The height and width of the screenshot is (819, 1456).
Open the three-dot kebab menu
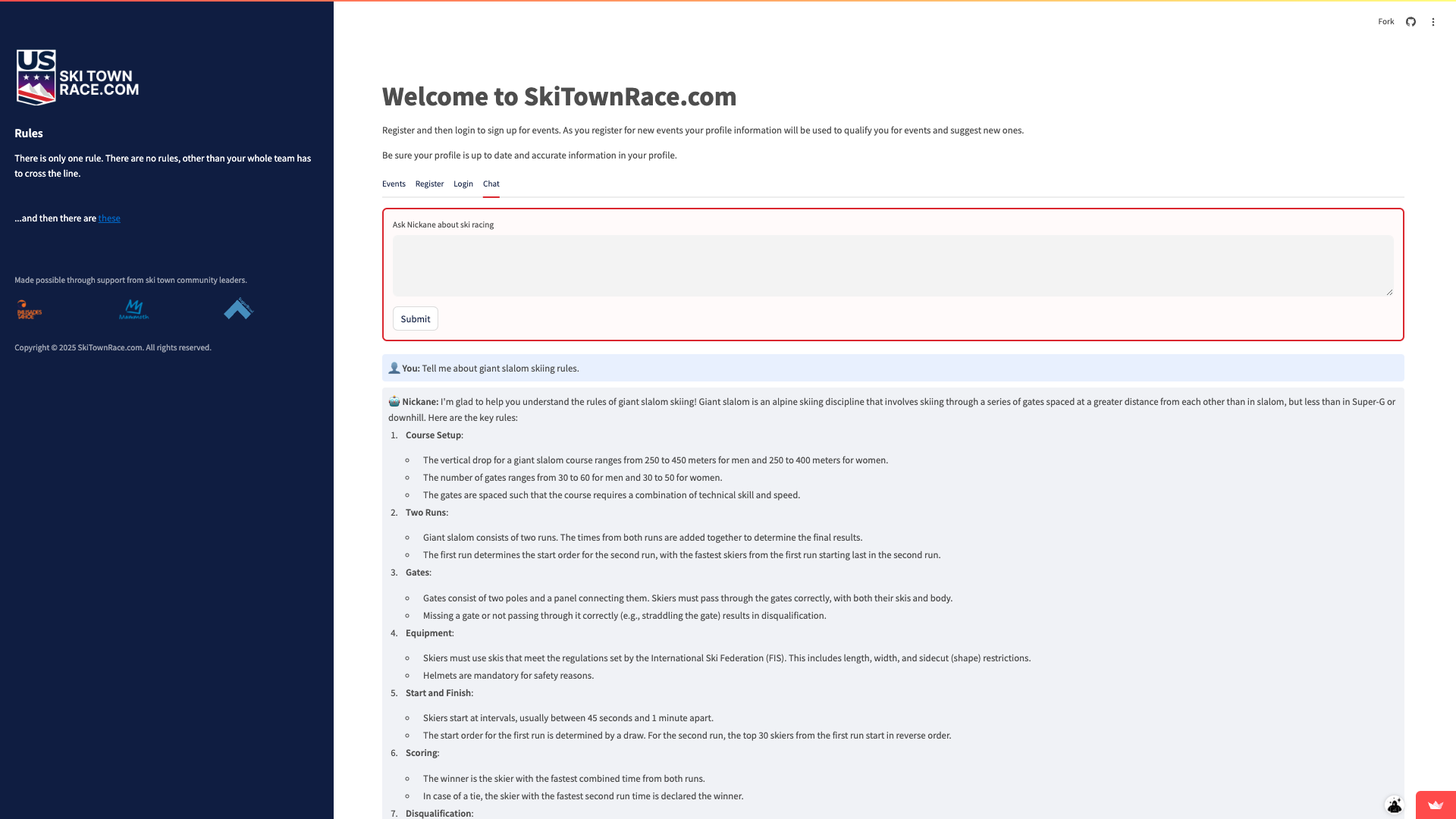1433,22
